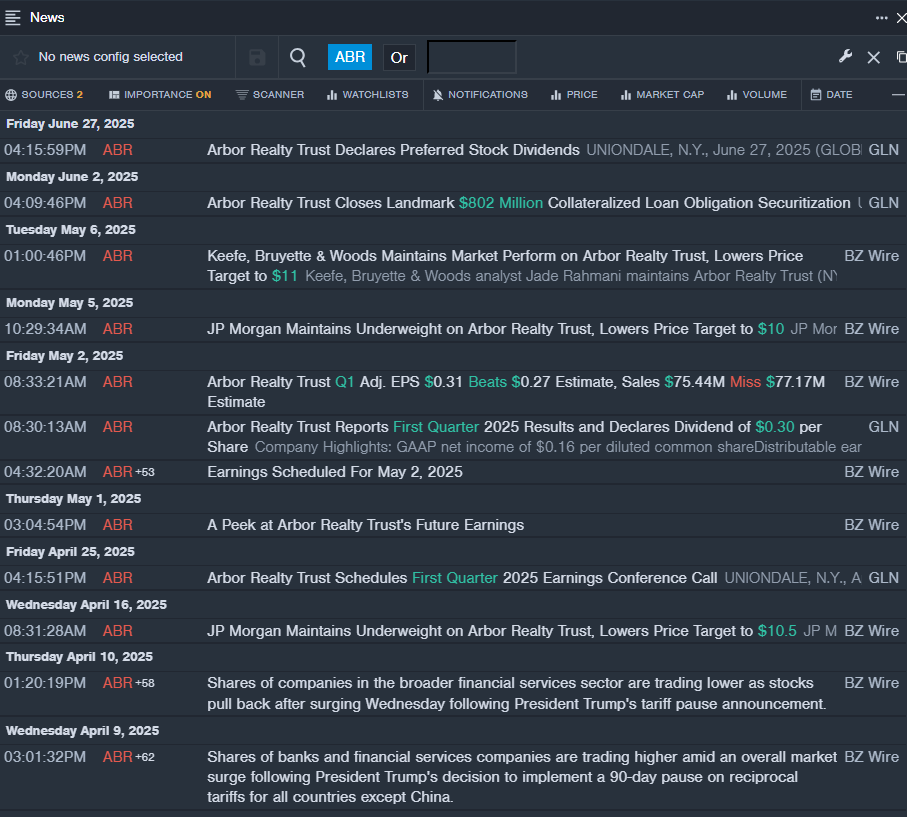Click the Notifications bell icon
The image size is (907, 817).
coord(438,95)
